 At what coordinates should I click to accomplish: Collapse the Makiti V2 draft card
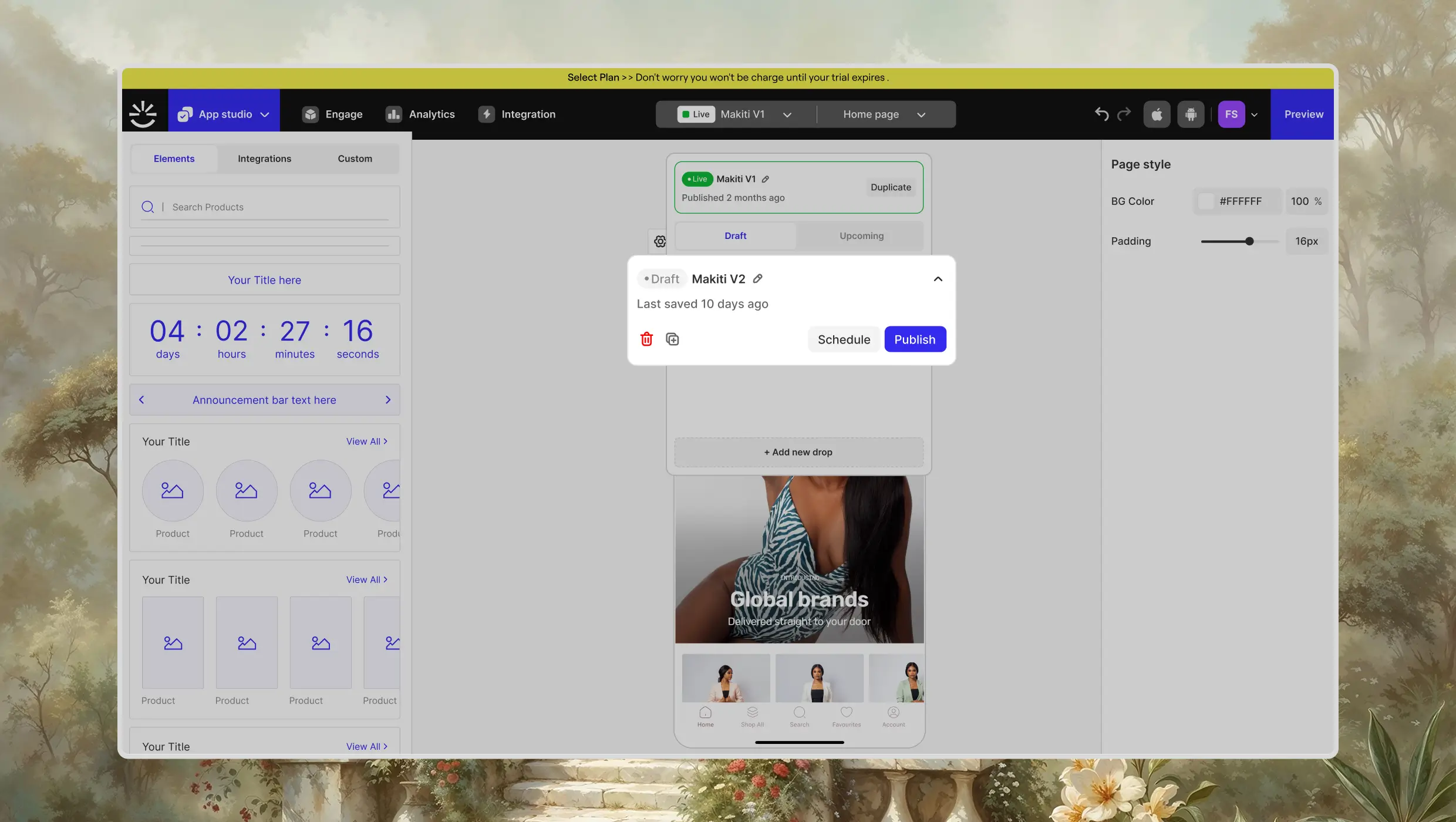tap(938, 279)
